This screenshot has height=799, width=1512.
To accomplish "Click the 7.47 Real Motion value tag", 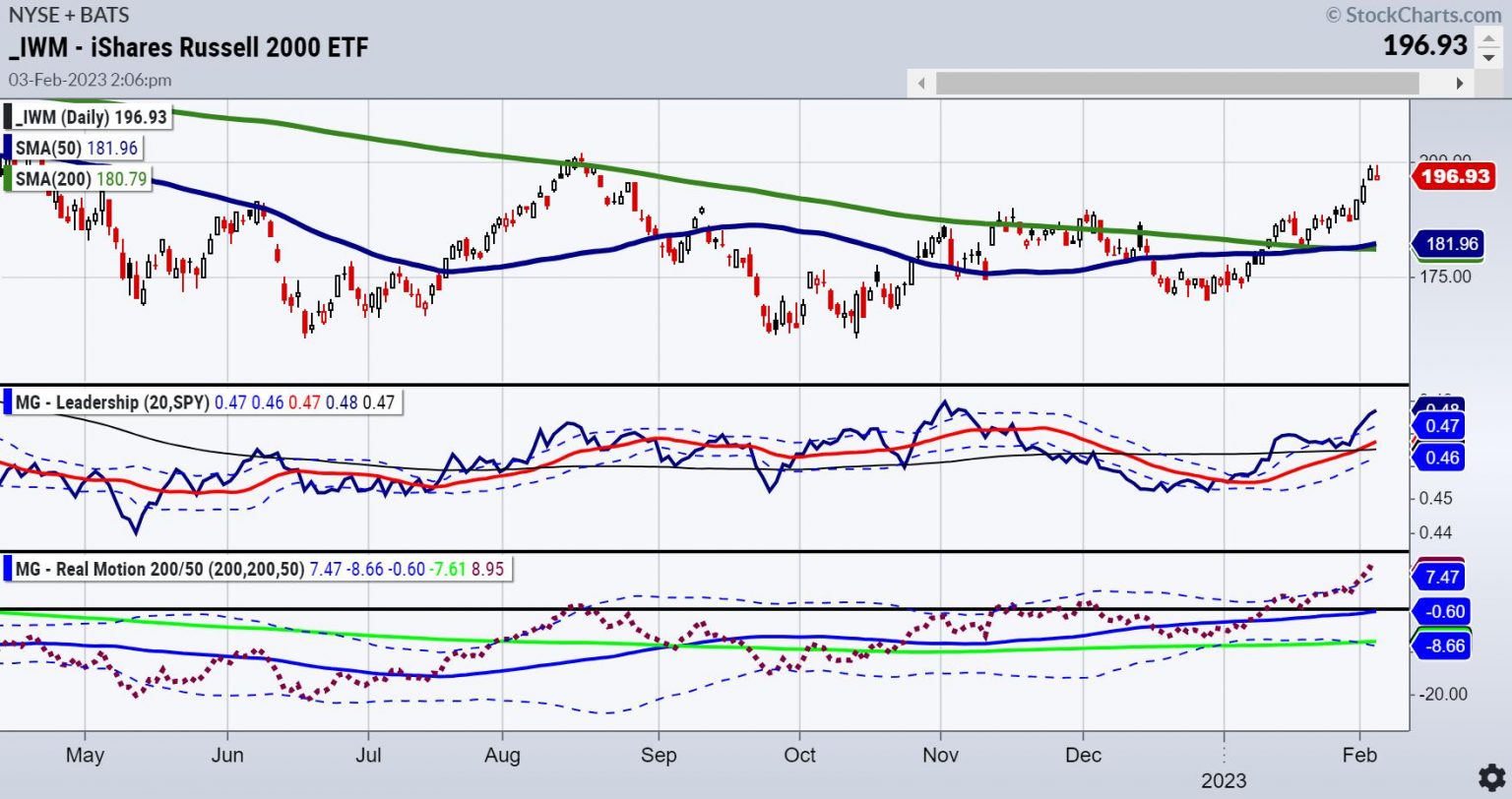I will [1441, 577].
